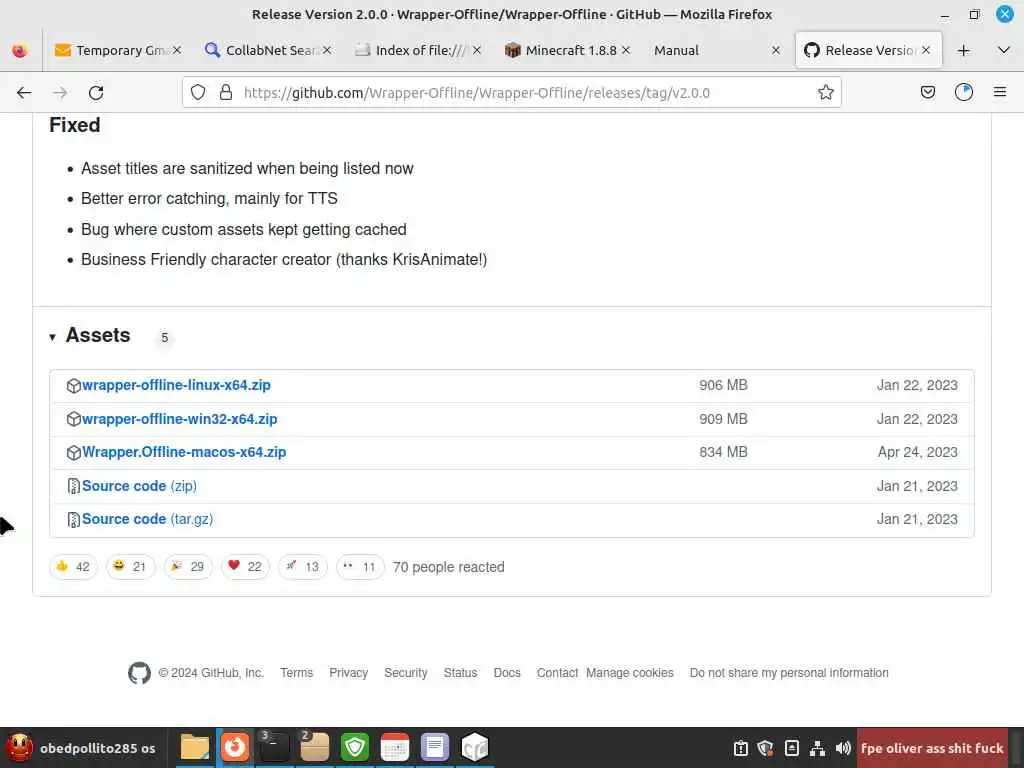This screenshot has height=768, width=1024.
Task: Open the Firefox account icon
Action: pos(964,93)
